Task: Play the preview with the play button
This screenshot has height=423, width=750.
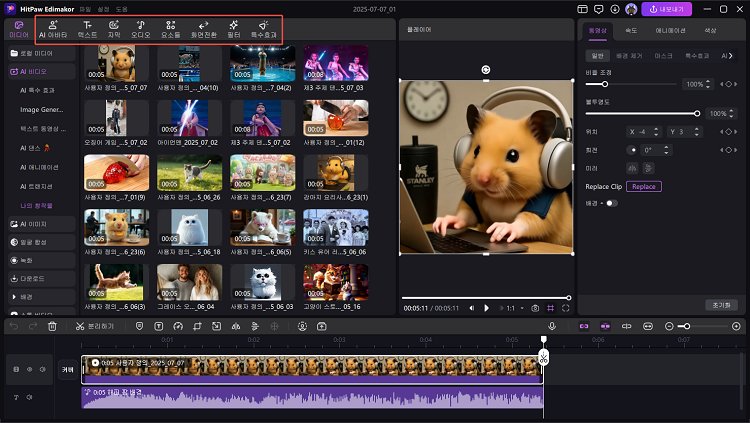Action: click(486, 308)
